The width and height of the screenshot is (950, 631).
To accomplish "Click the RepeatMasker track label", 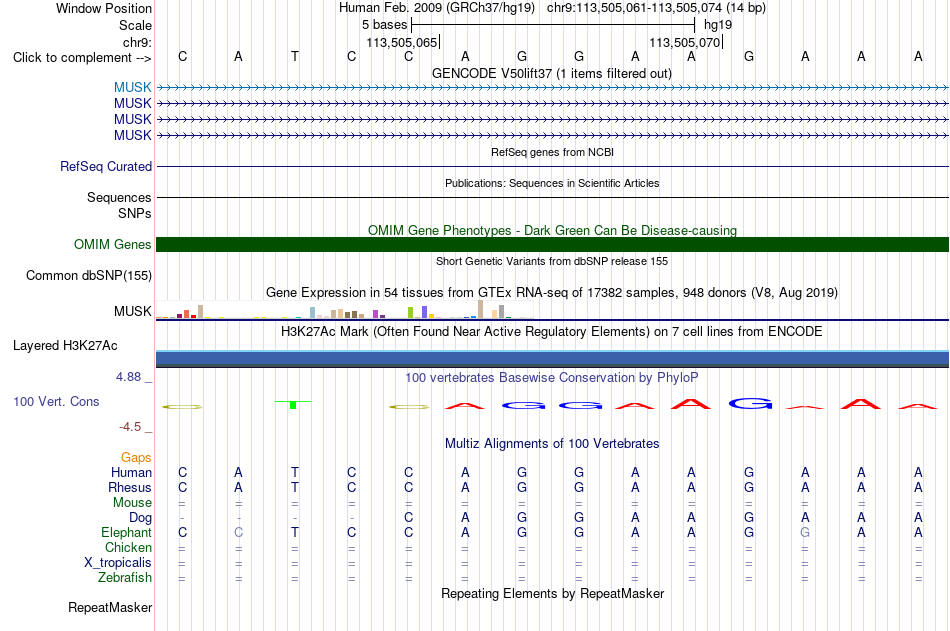I will coord(110,607).
